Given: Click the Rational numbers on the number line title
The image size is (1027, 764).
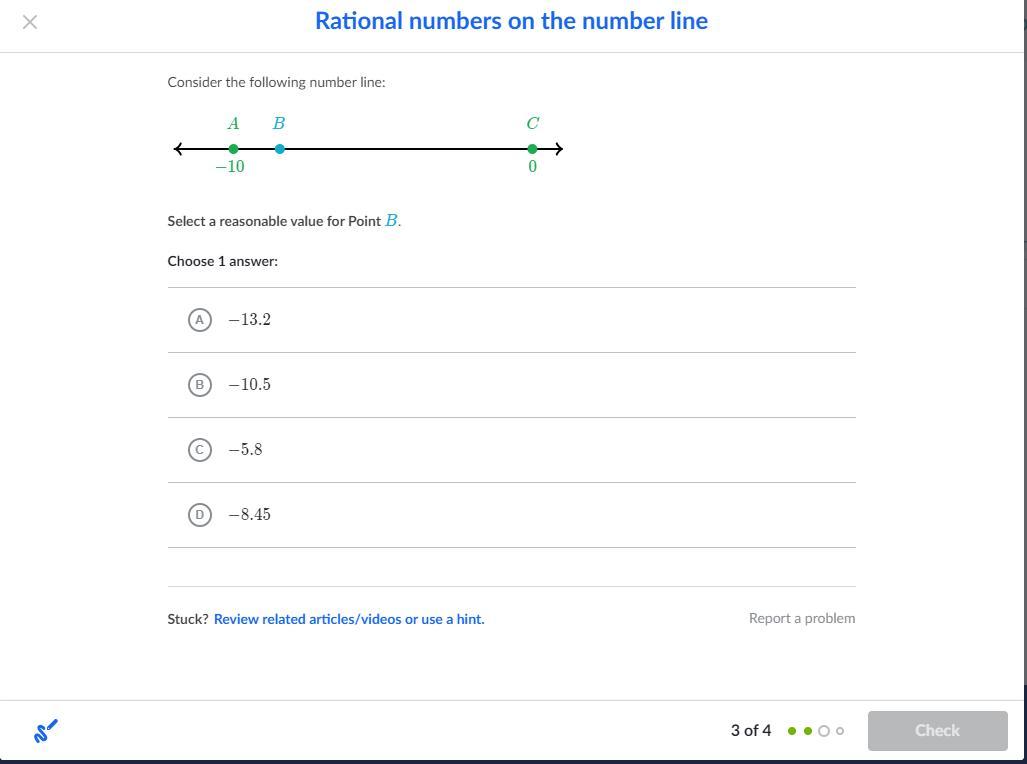Looking at the screenshot, I should coord(512,21).
